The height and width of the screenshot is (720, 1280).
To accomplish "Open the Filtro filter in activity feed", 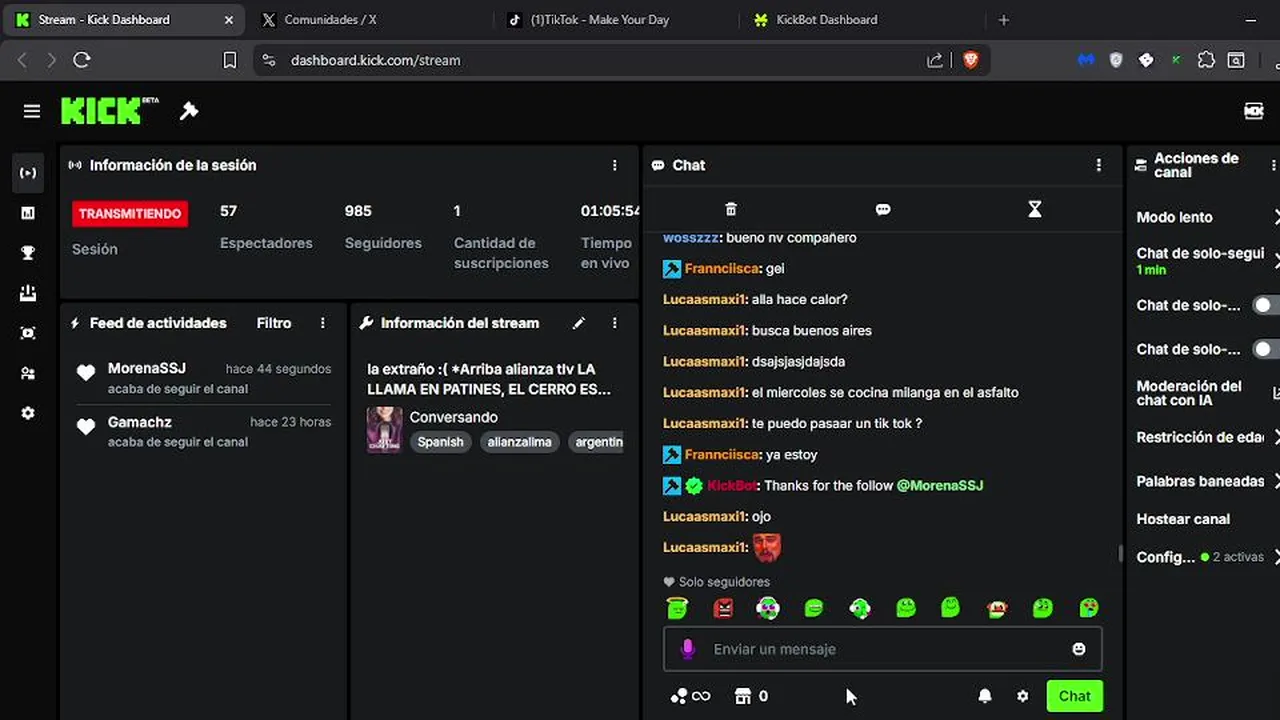I will click(274, 323).
